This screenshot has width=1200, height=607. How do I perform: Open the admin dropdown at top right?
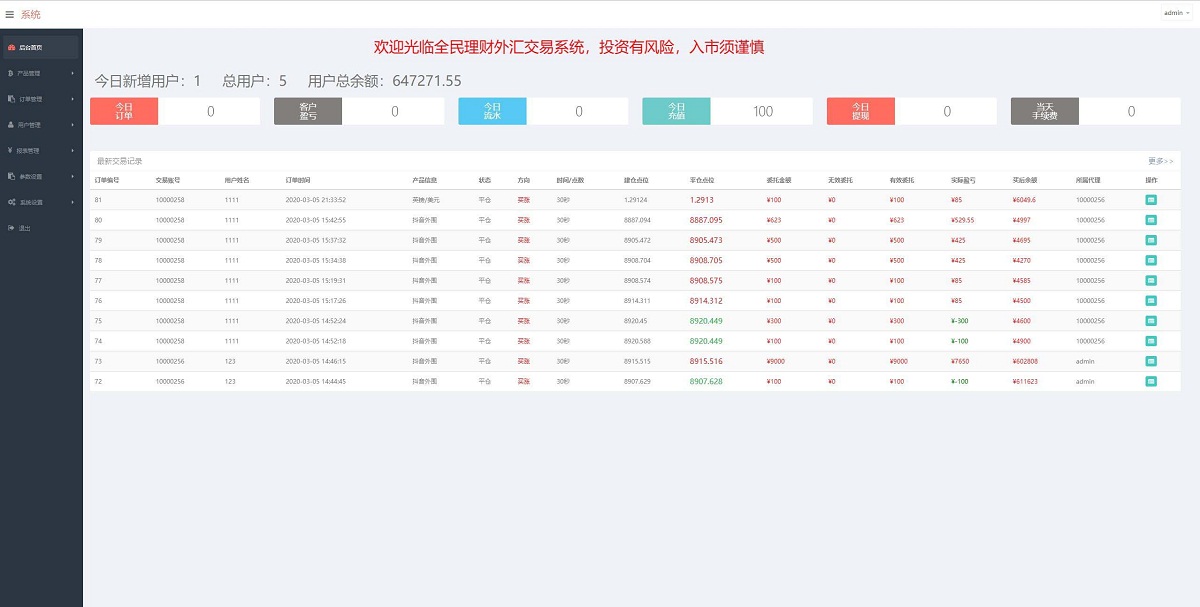tap(1174, 10)
